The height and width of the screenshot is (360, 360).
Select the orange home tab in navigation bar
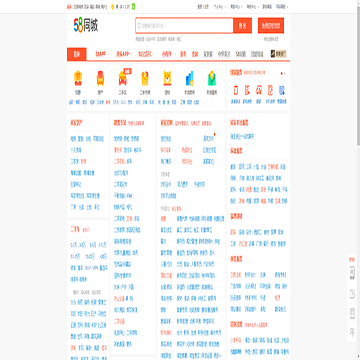point(77,54)
